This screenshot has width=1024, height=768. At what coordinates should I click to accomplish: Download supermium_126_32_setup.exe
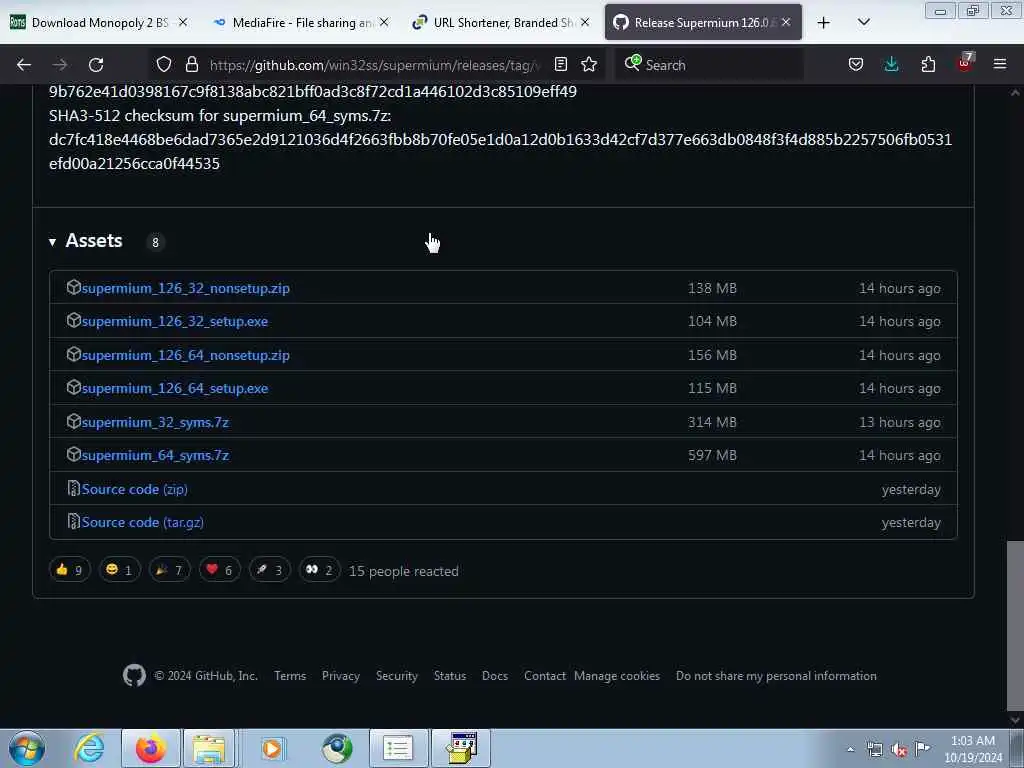point(174,322)
